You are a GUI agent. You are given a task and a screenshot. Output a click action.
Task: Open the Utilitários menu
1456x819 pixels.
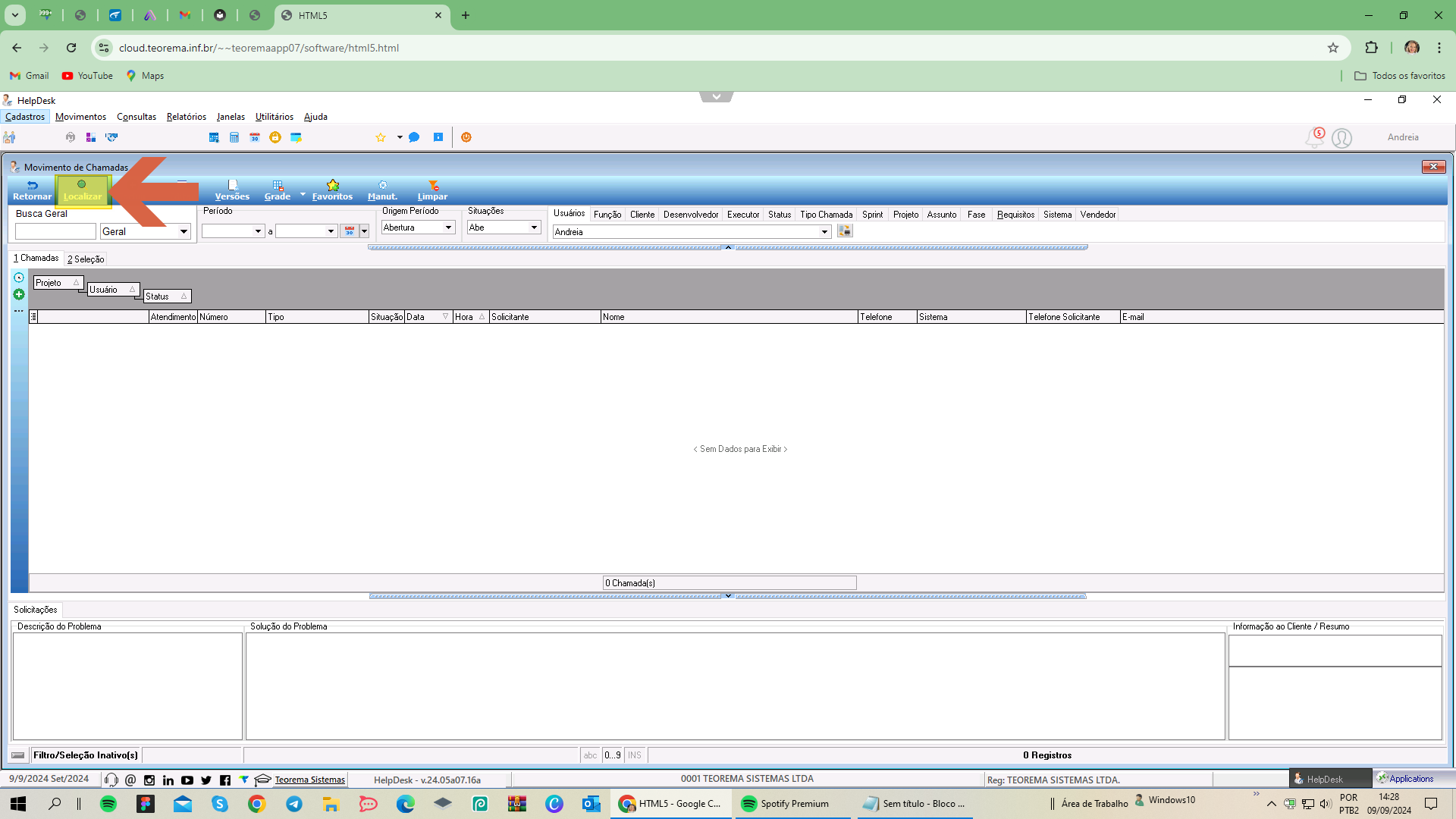(x=275, y=117)
